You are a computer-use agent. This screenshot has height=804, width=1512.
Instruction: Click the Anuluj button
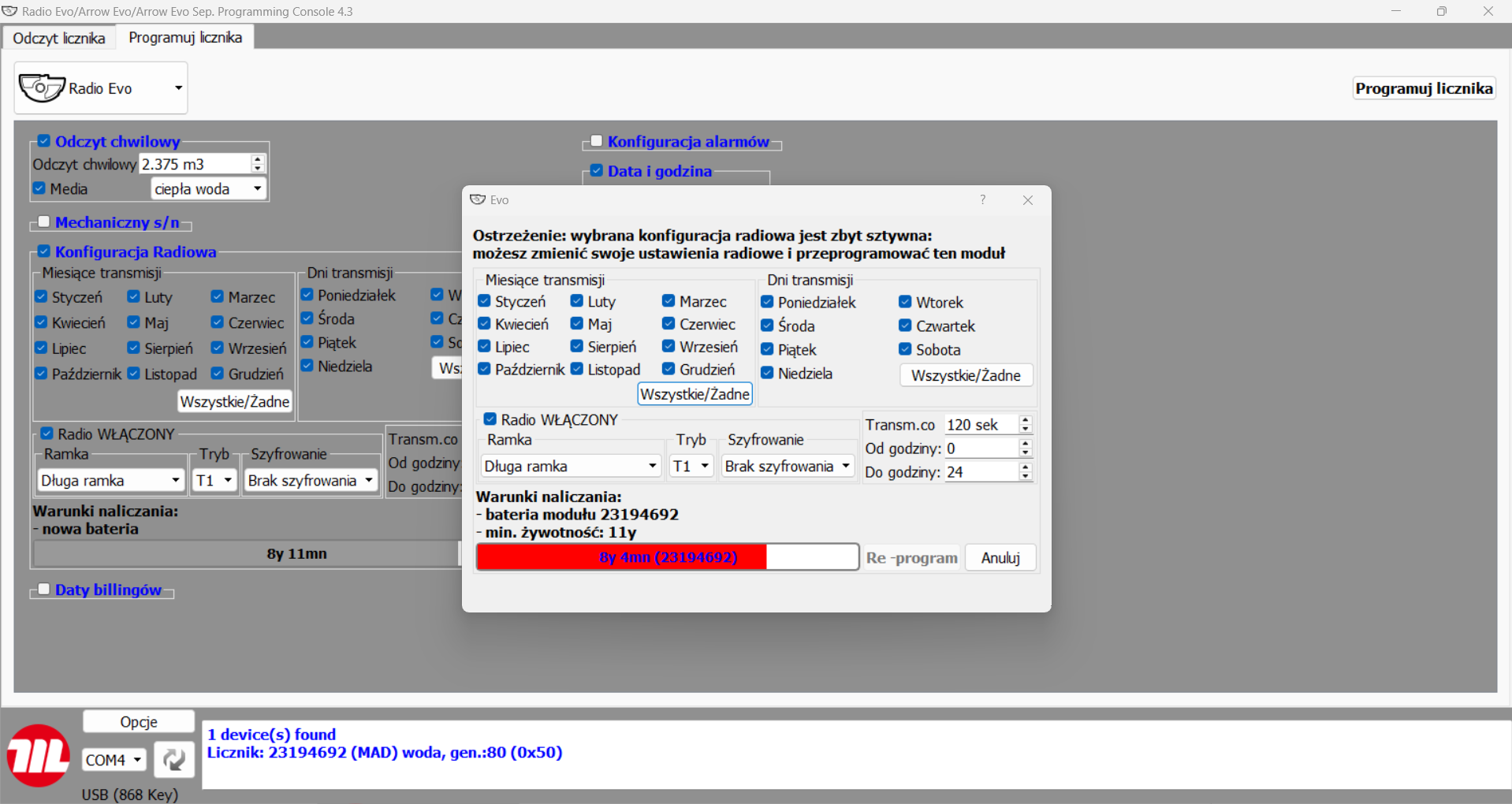click(x=1000, y=557)
